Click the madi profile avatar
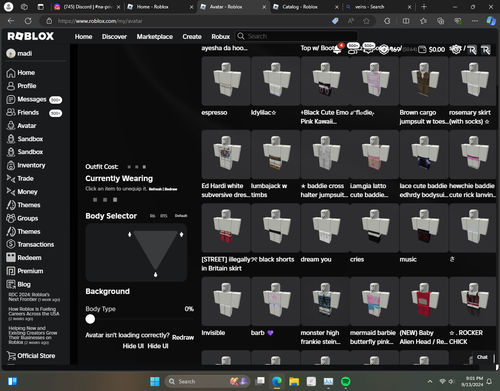Screen dimensions: 500x391 click(11, 53)
